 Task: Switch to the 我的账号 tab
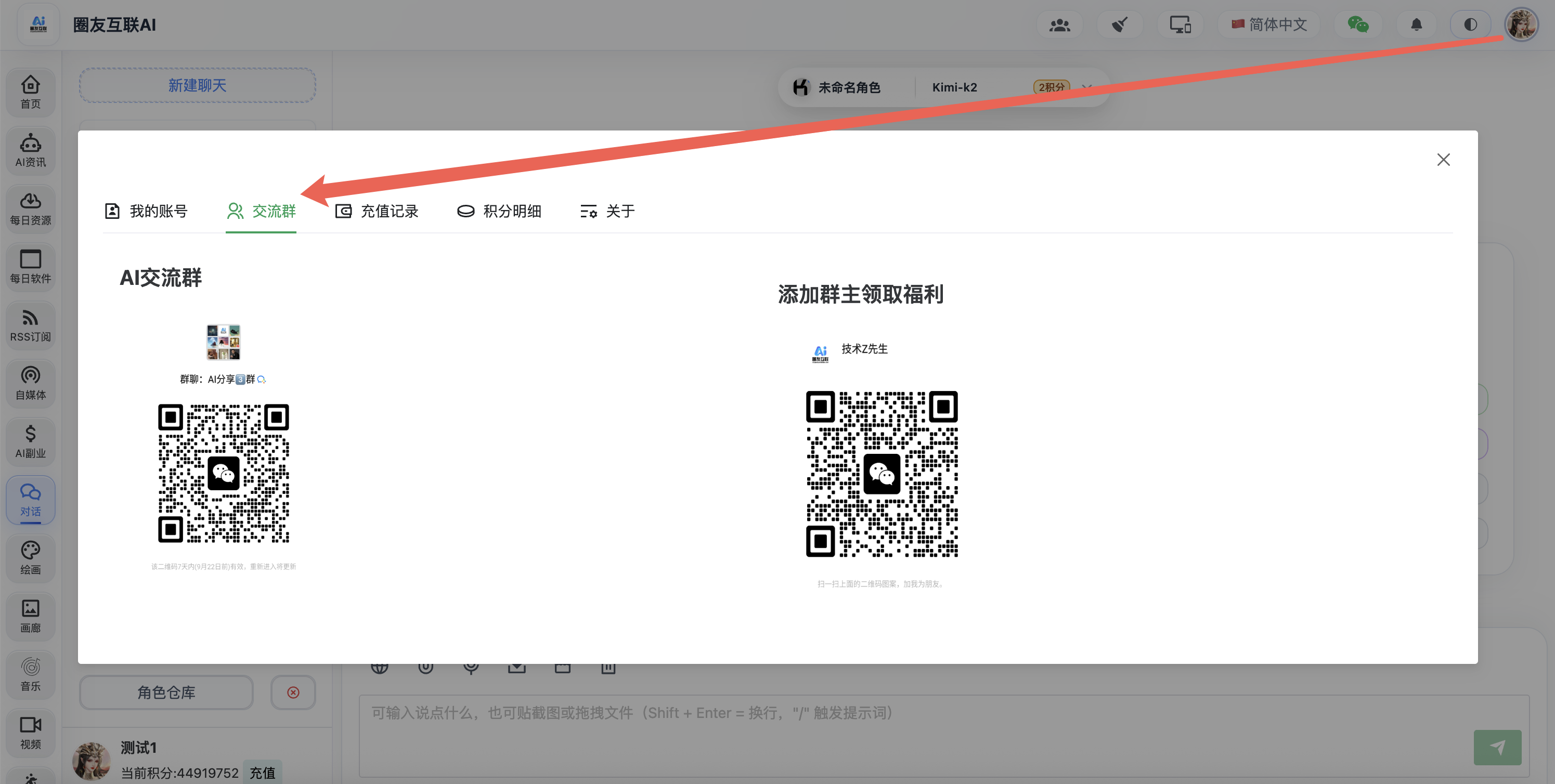146,211
